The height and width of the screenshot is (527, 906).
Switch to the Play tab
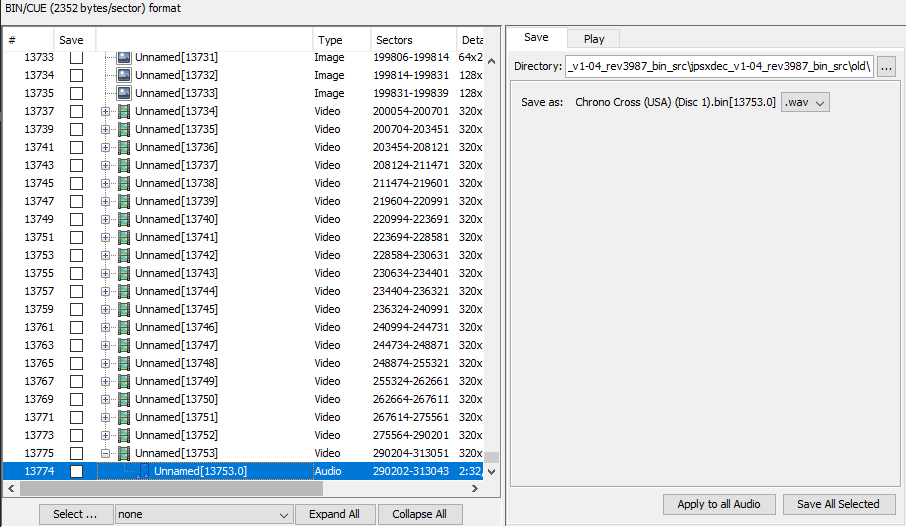pyautogui.click(x=593, y=39)
